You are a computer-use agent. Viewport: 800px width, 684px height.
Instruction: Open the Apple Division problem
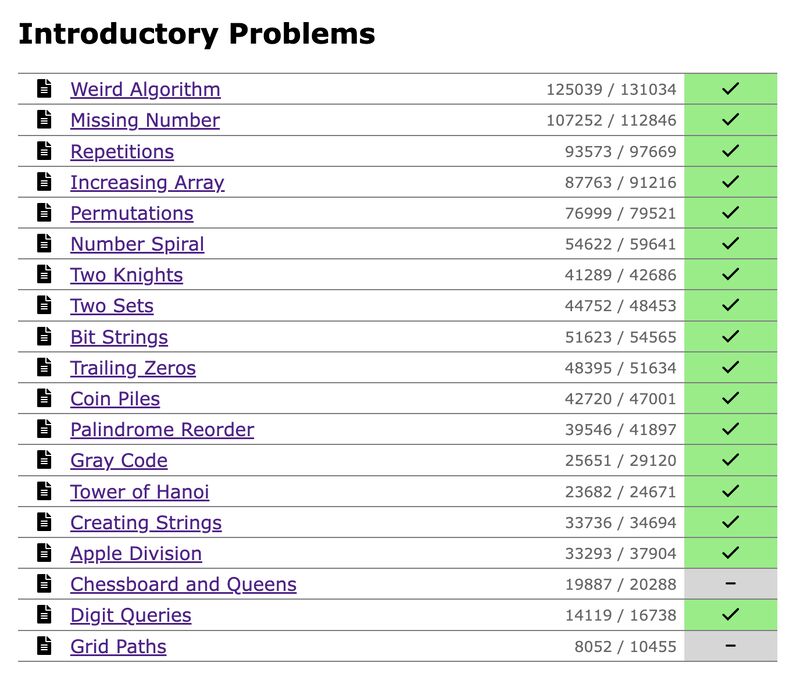coord(136,553)
